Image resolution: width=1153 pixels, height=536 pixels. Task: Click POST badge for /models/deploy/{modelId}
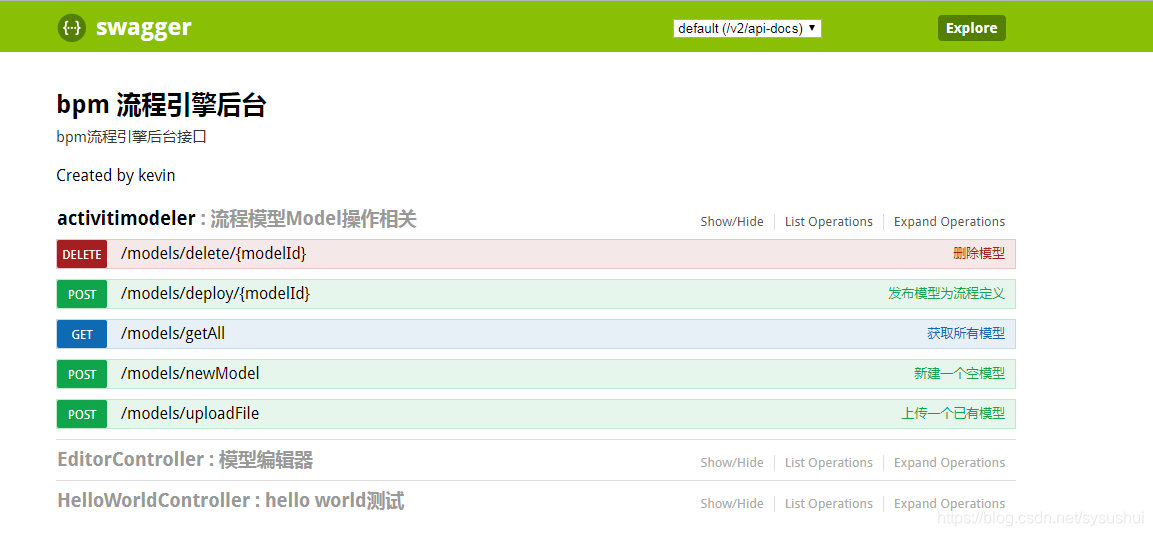[x=82, y=294]
